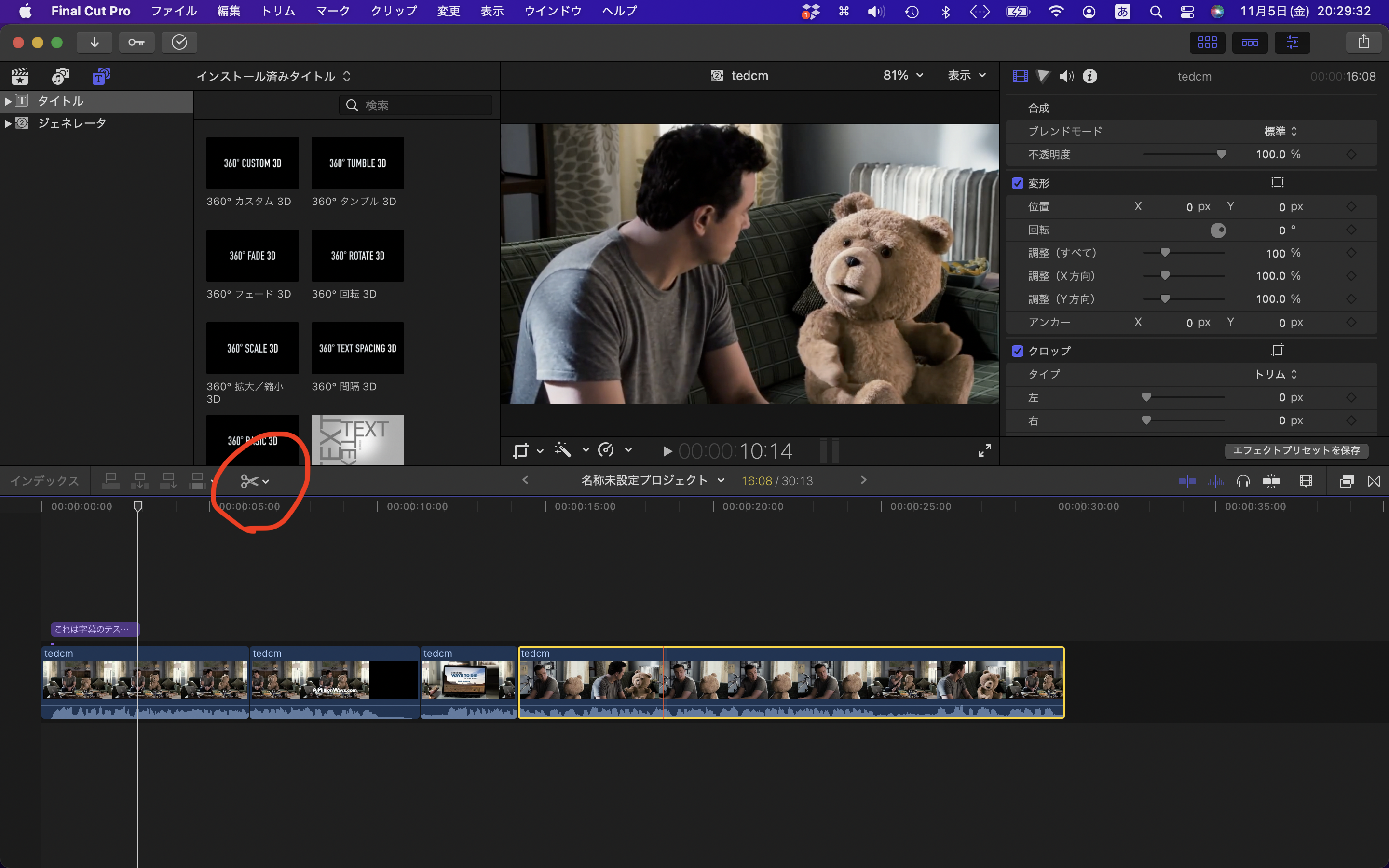Show the info inspector tab
The height and width of the screenshot is (868, 1389).
coord(1089,76)
